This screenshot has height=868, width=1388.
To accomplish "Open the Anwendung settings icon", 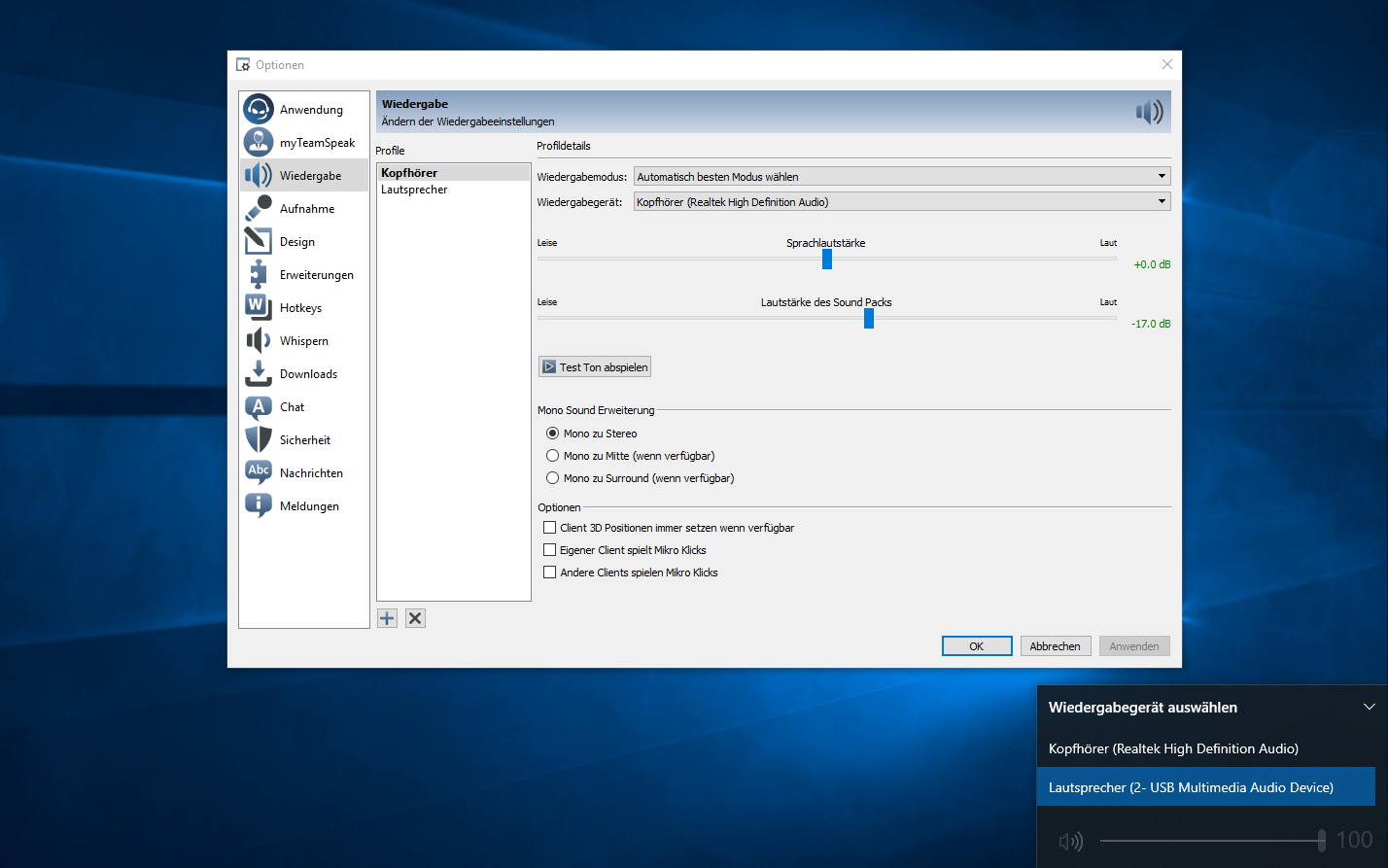I will pyautogui.click(x=258, y=109).
